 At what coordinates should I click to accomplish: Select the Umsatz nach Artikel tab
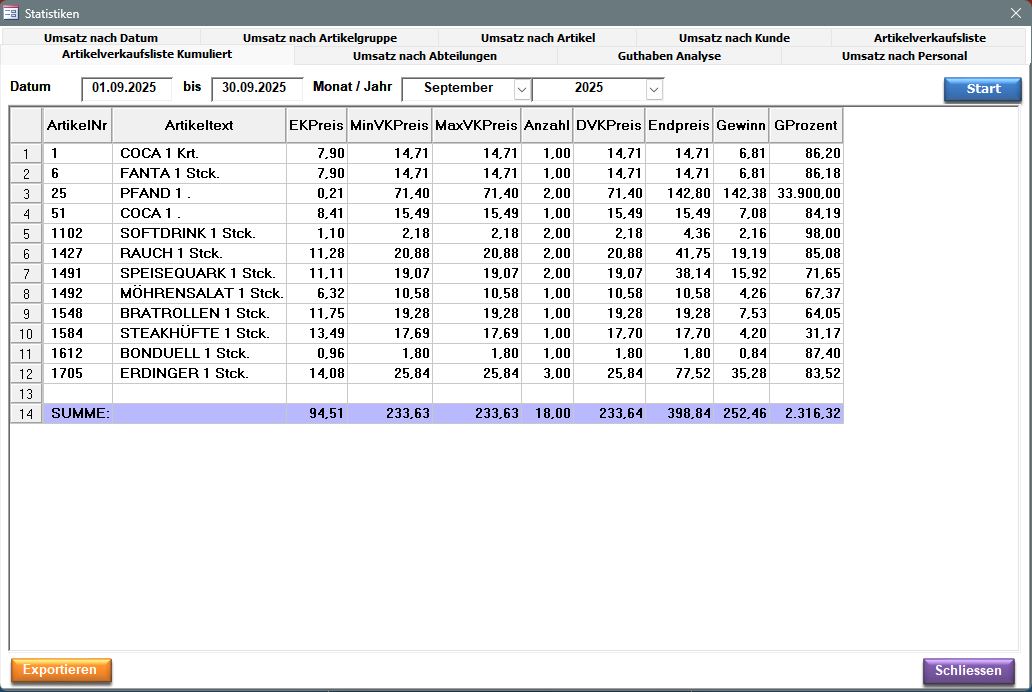[x=537, y=38]
